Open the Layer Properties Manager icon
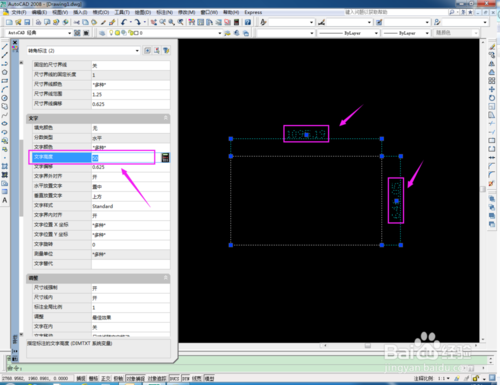 [x=102, y=33]
